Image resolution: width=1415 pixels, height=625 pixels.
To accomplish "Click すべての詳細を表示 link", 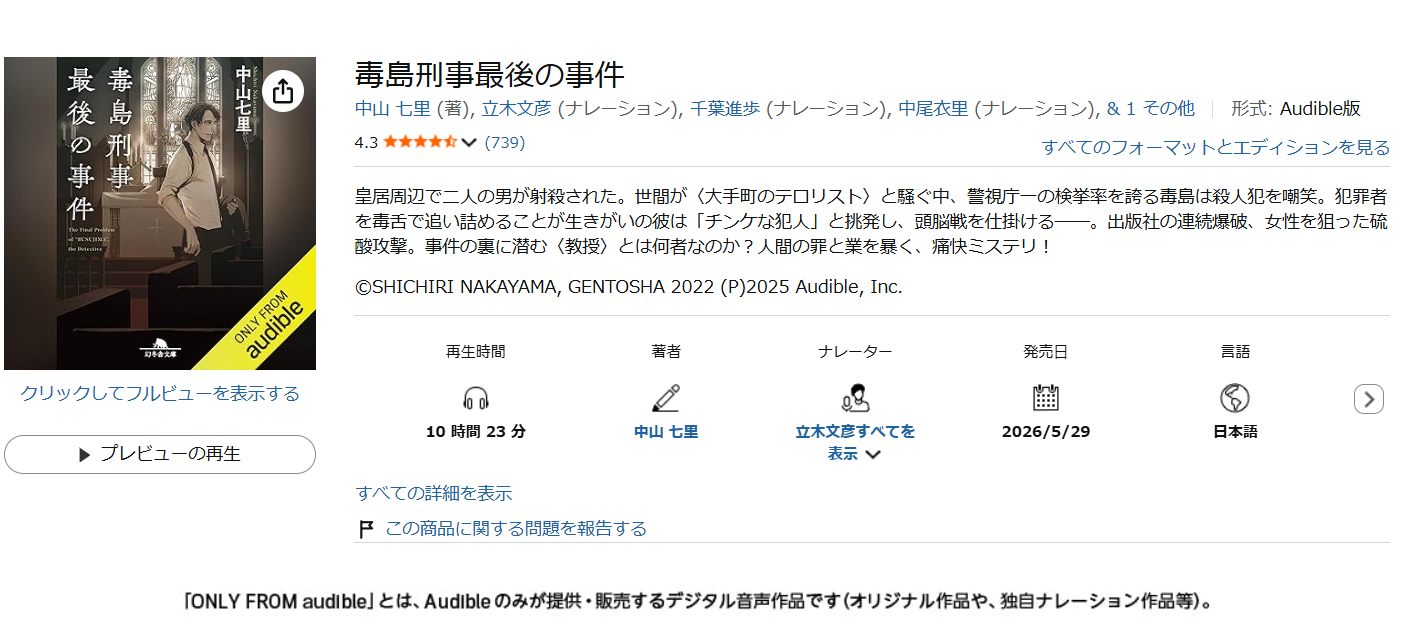I will tap(434, 493).
